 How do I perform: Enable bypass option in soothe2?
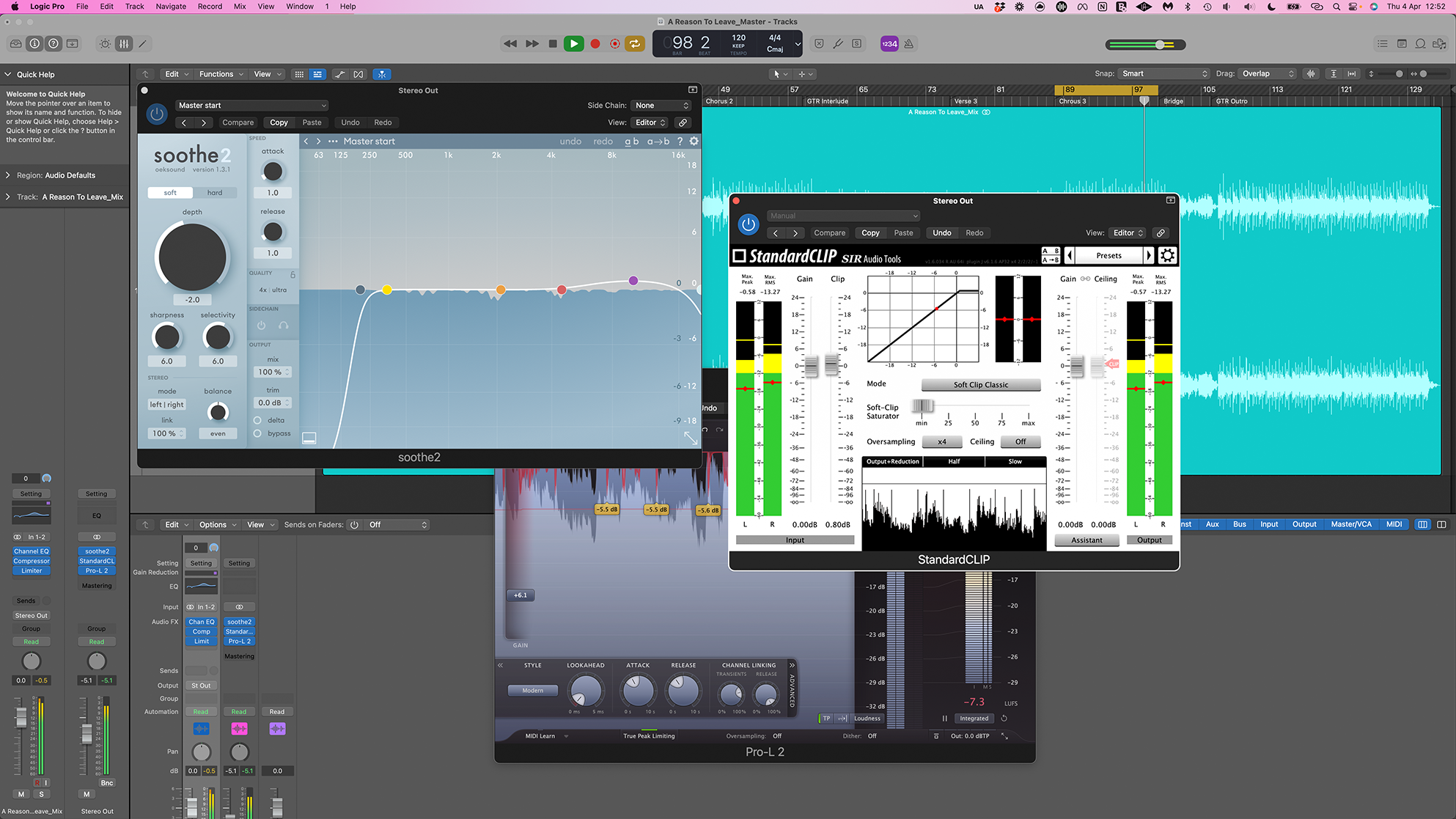(x=257, y=433)
